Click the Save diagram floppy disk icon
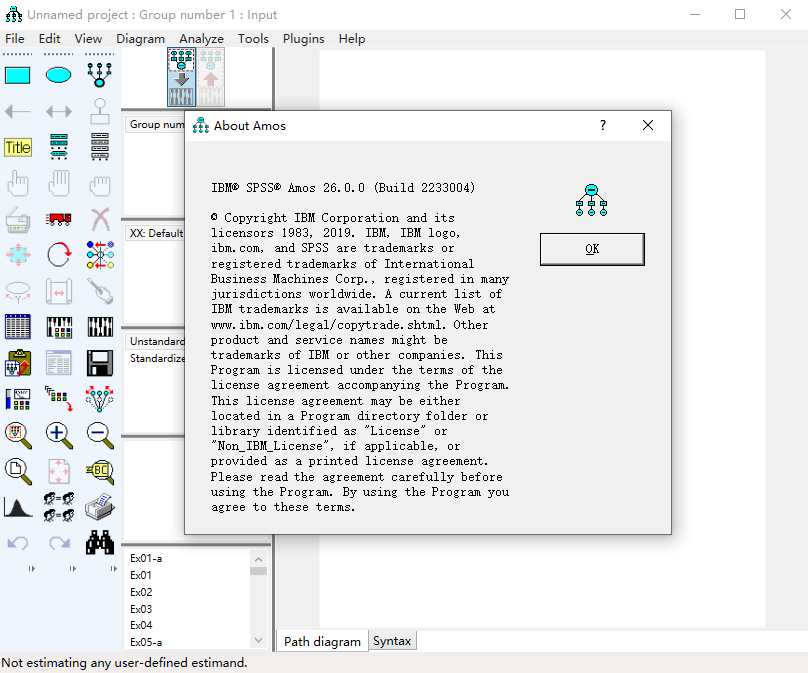Screen dimensions: 808x673 click(x=99, y=362)
